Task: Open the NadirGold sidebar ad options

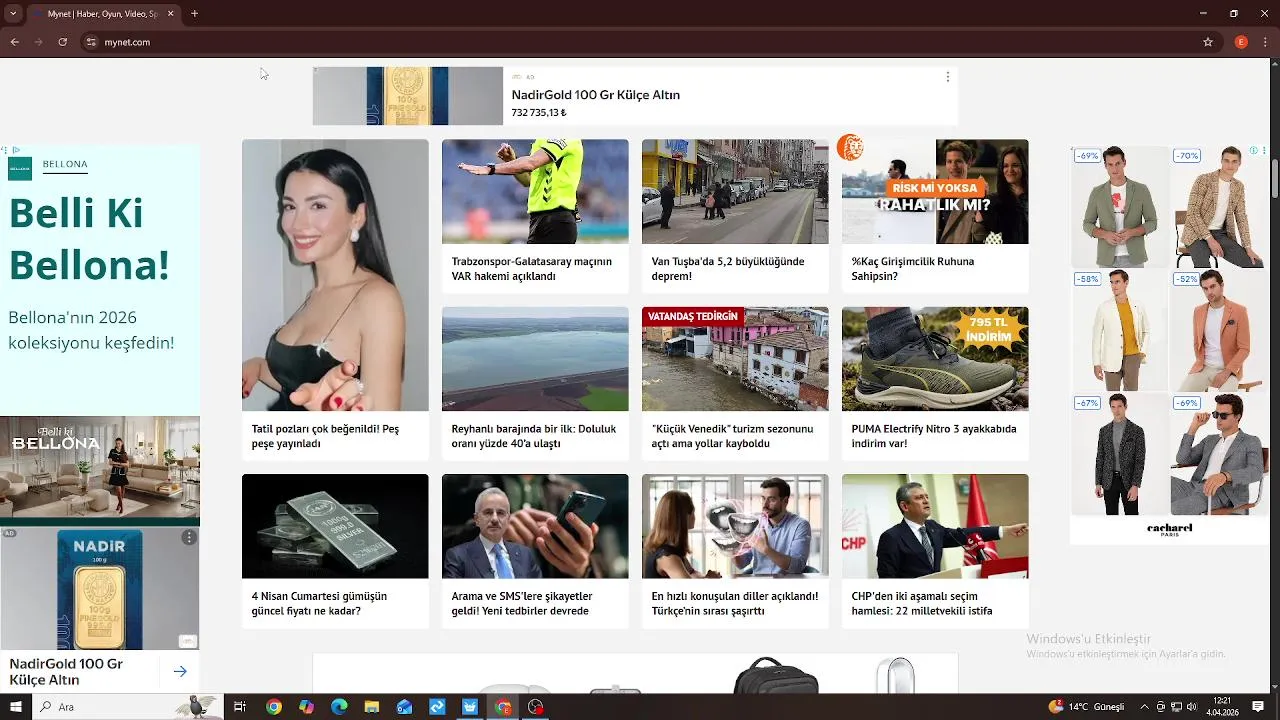Action: 189,538
